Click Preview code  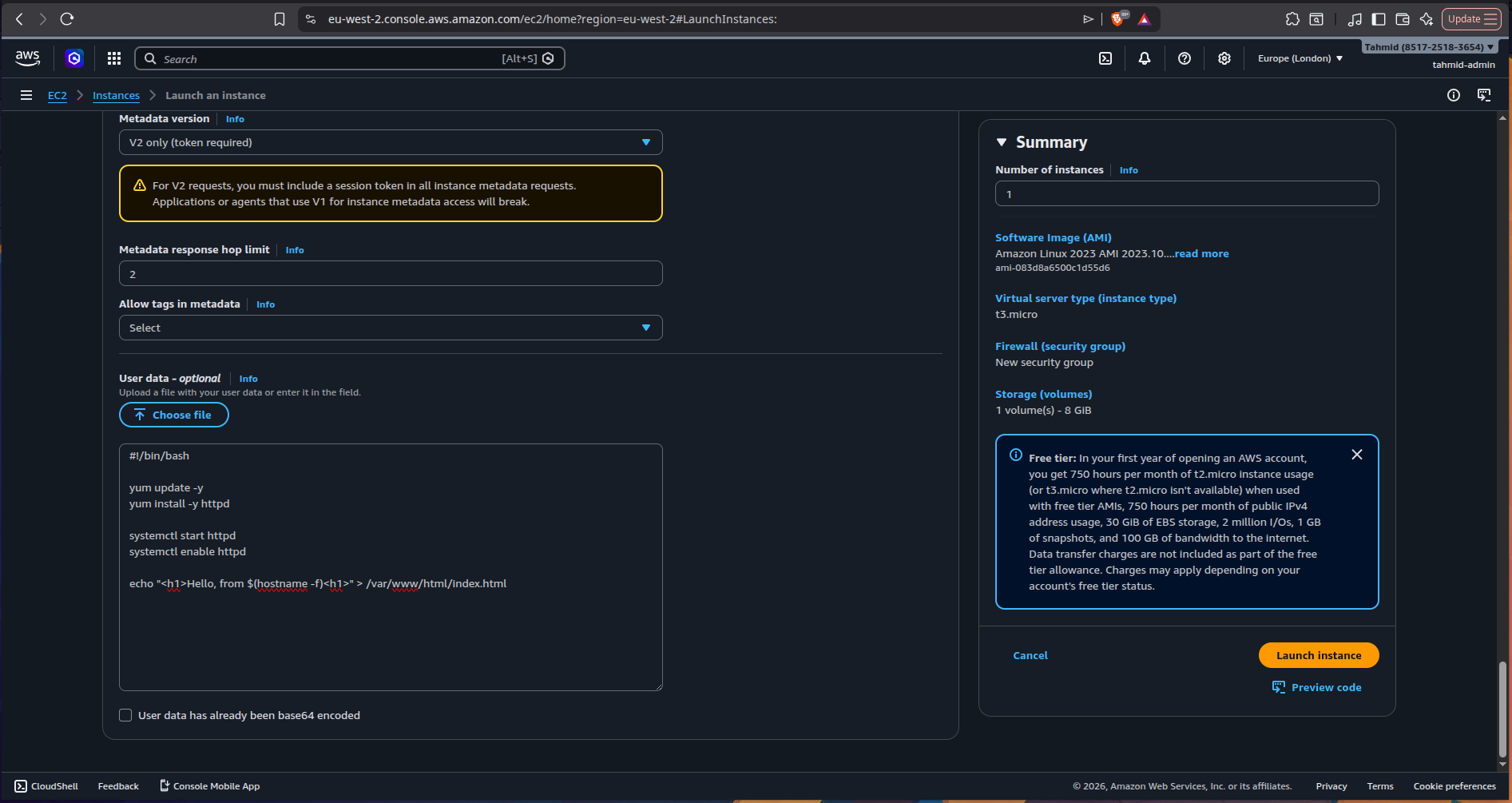(x=1317, y=687)
